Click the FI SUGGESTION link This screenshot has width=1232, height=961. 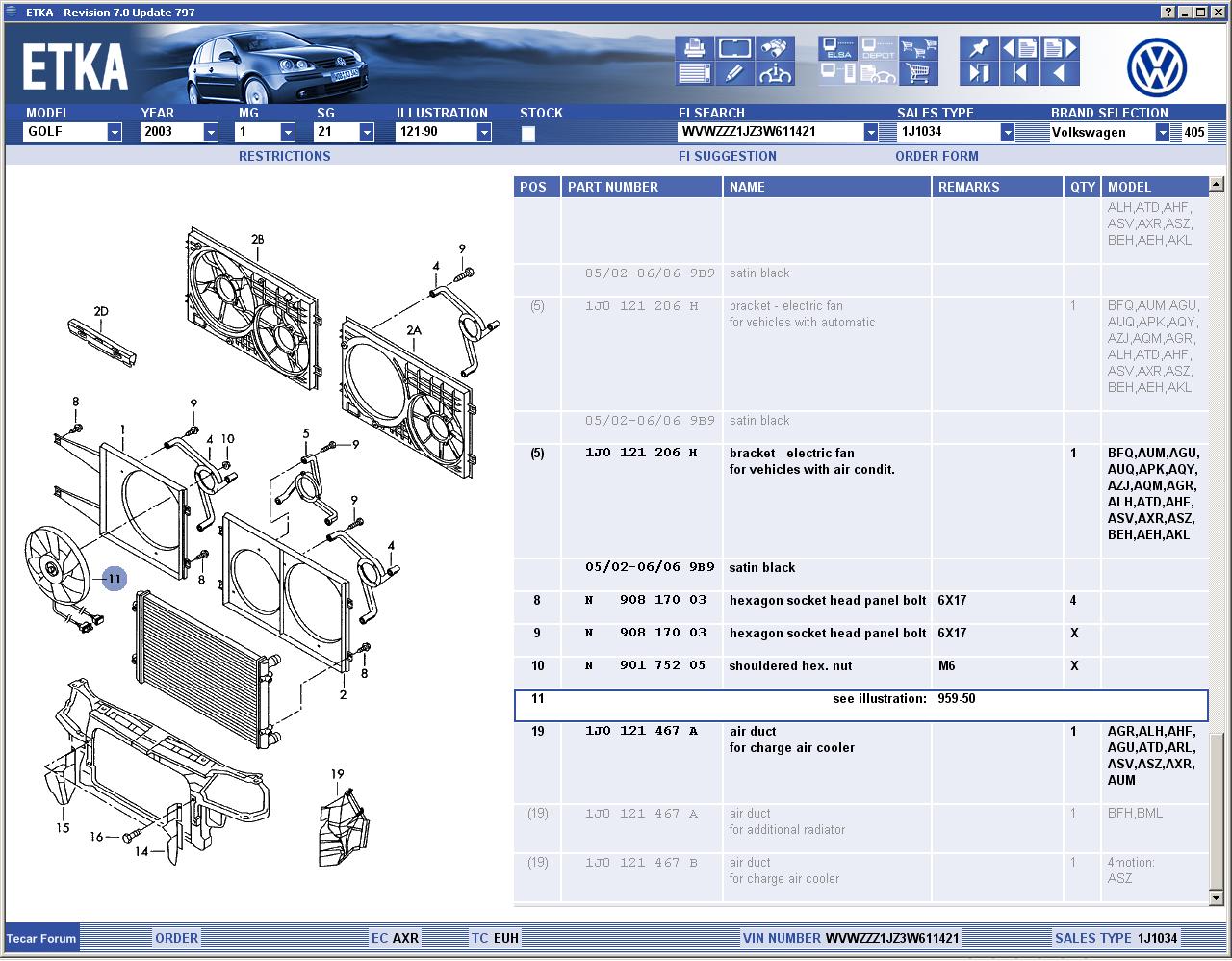click(728, 156)
